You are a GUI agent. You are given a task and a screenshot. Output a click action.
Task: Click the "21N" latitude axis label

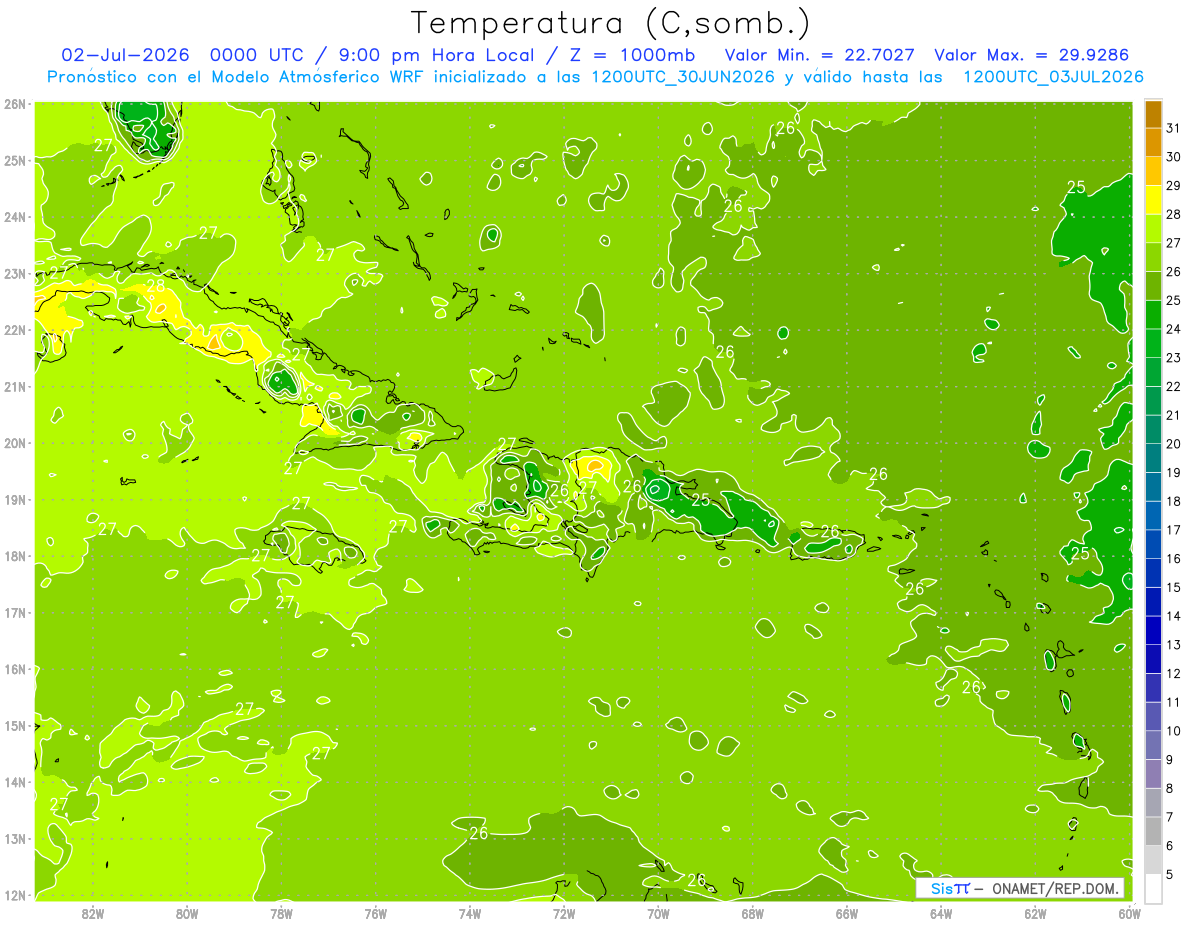pyautogui.click(x=14, y=386)
